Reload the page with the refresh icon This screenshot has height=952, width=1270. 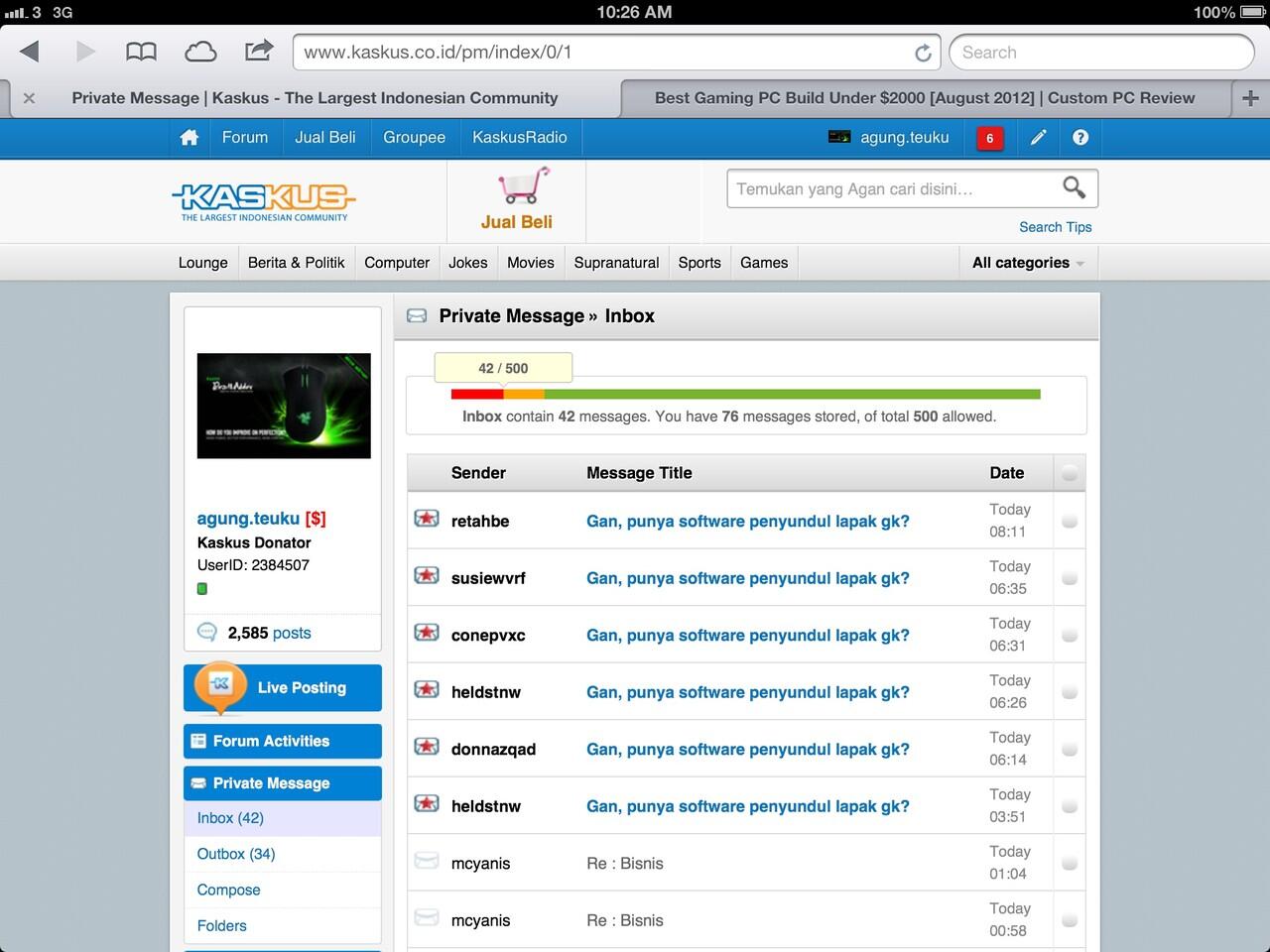click(x=923, y=53)
